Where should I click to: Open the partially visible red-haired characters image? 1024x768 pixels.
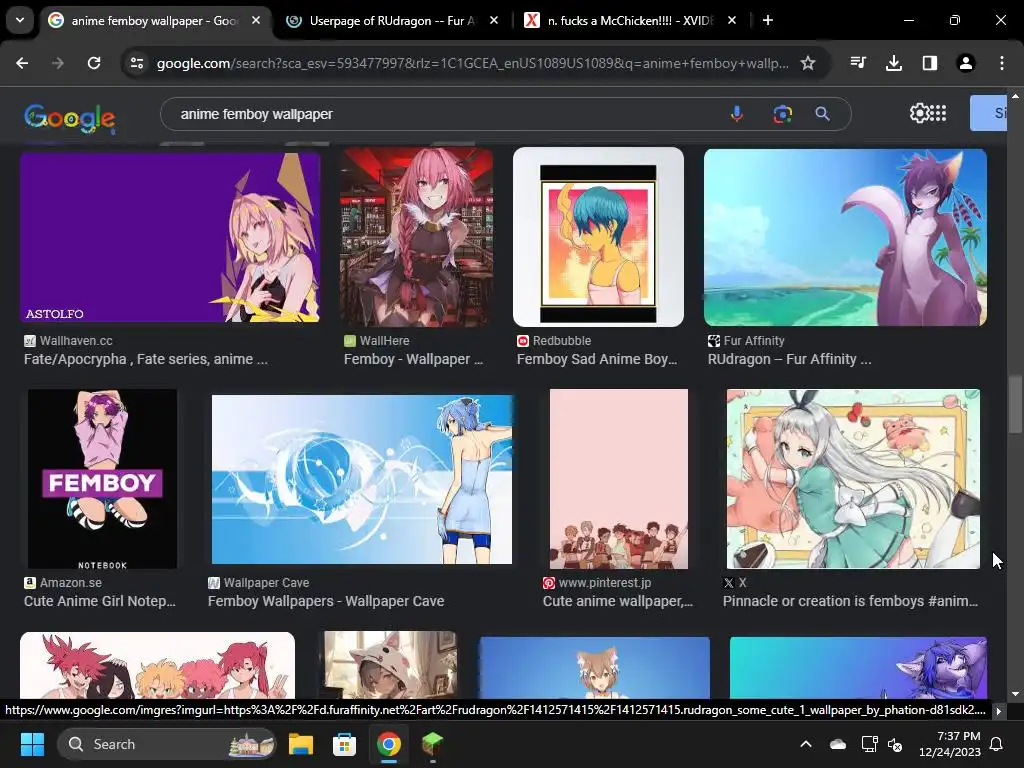tap(157, 665)
